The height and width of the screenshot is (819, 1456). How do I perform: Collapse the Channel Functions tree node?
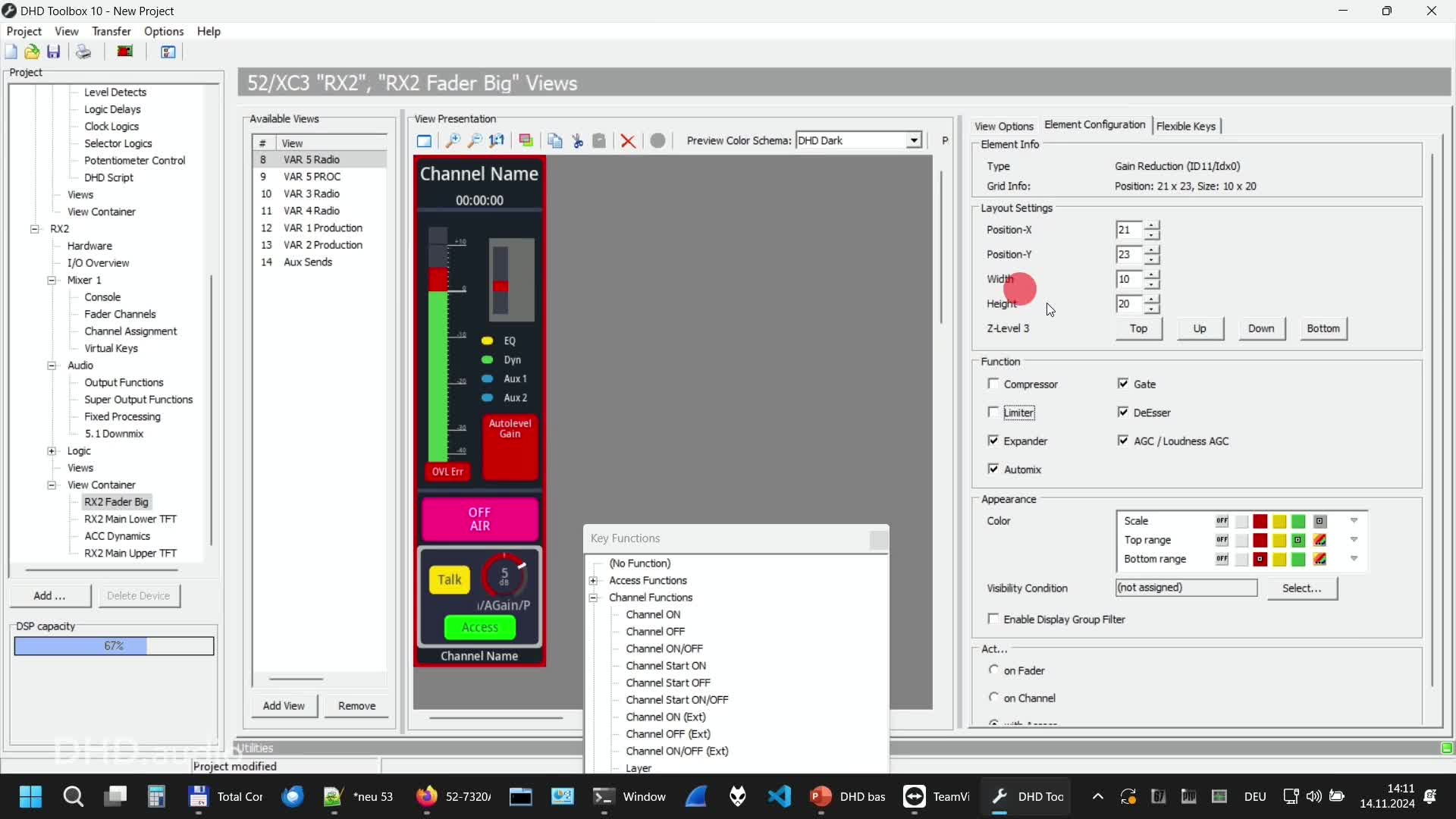tap(594, 598)
